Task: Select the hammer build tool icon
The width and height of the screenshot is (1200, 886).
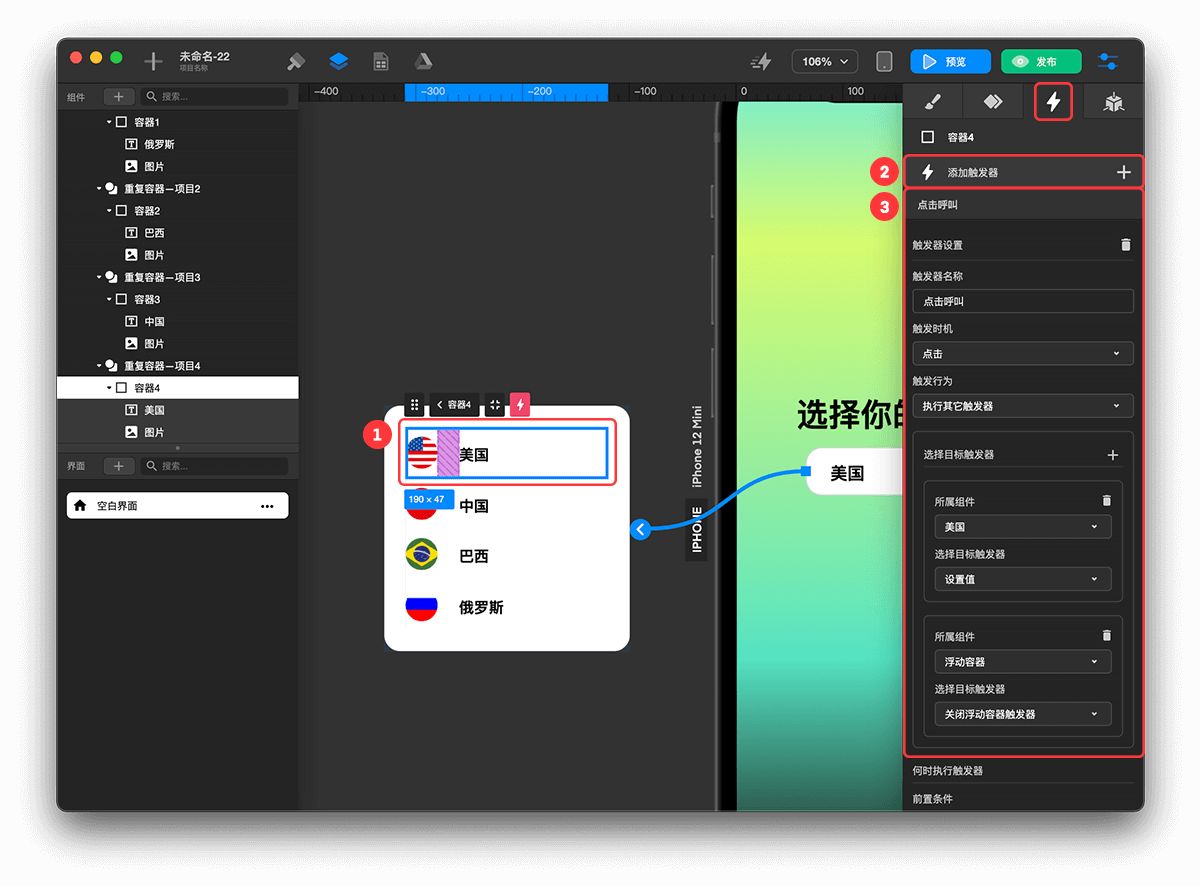Action: [x=296, y=62]
